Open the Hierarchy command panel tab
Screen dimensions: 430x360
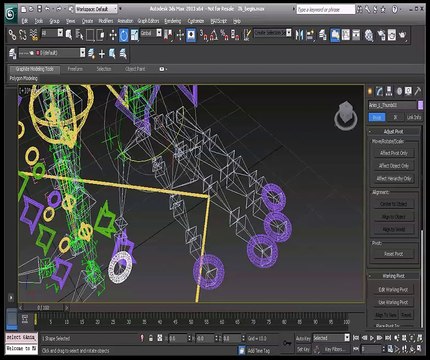[x=389, y=91]
